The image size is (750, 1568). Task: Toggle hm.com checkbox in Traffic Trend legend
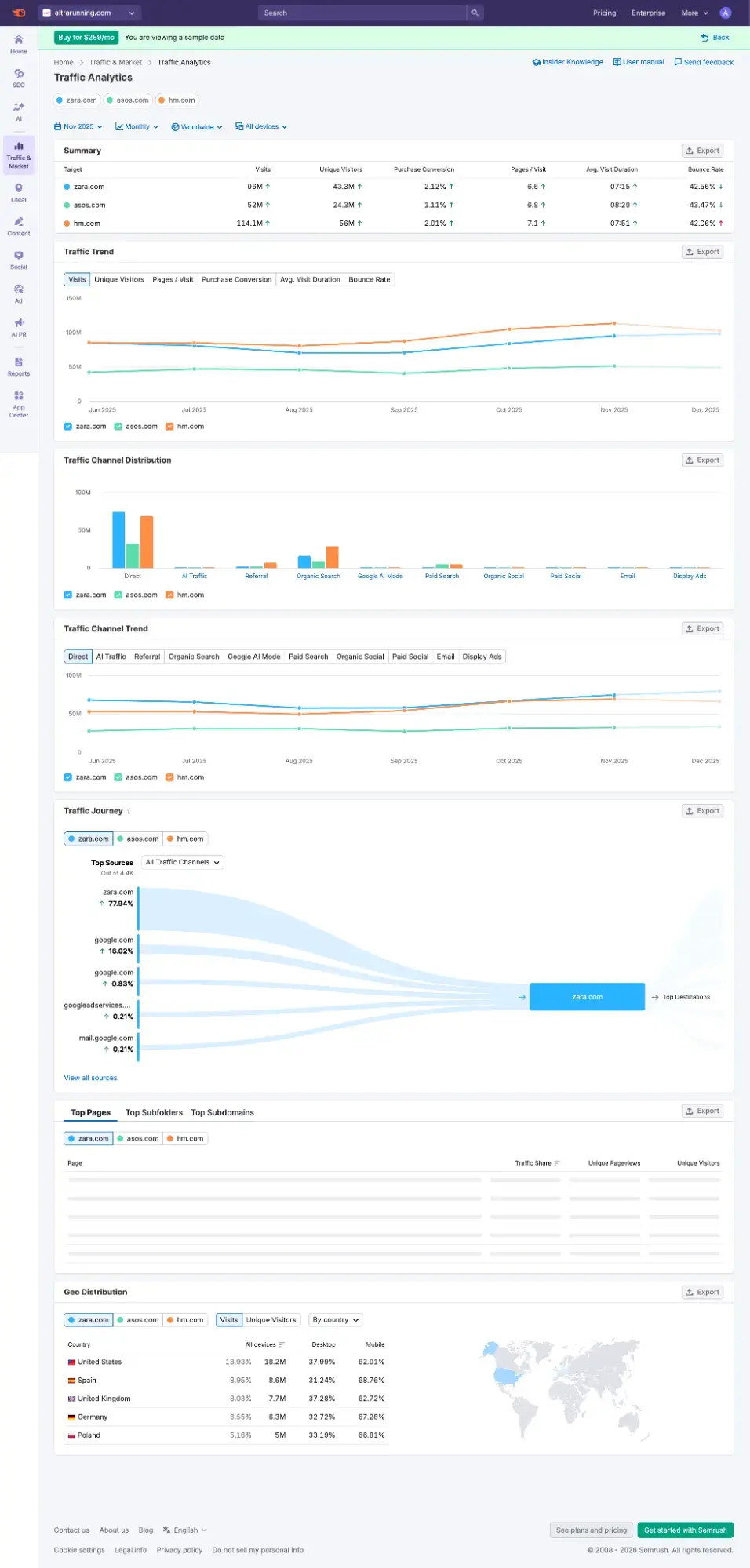pos(169,427)
